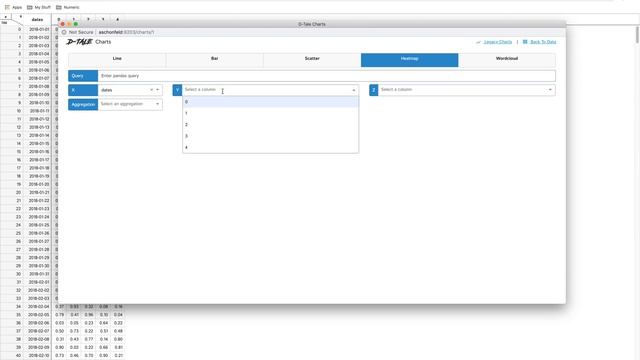Image resolution: width=640 pixels, height=360 pixels.
Task: Select the Heatmap chart tab
Action: pyautogui.click(x=409, y=60)
